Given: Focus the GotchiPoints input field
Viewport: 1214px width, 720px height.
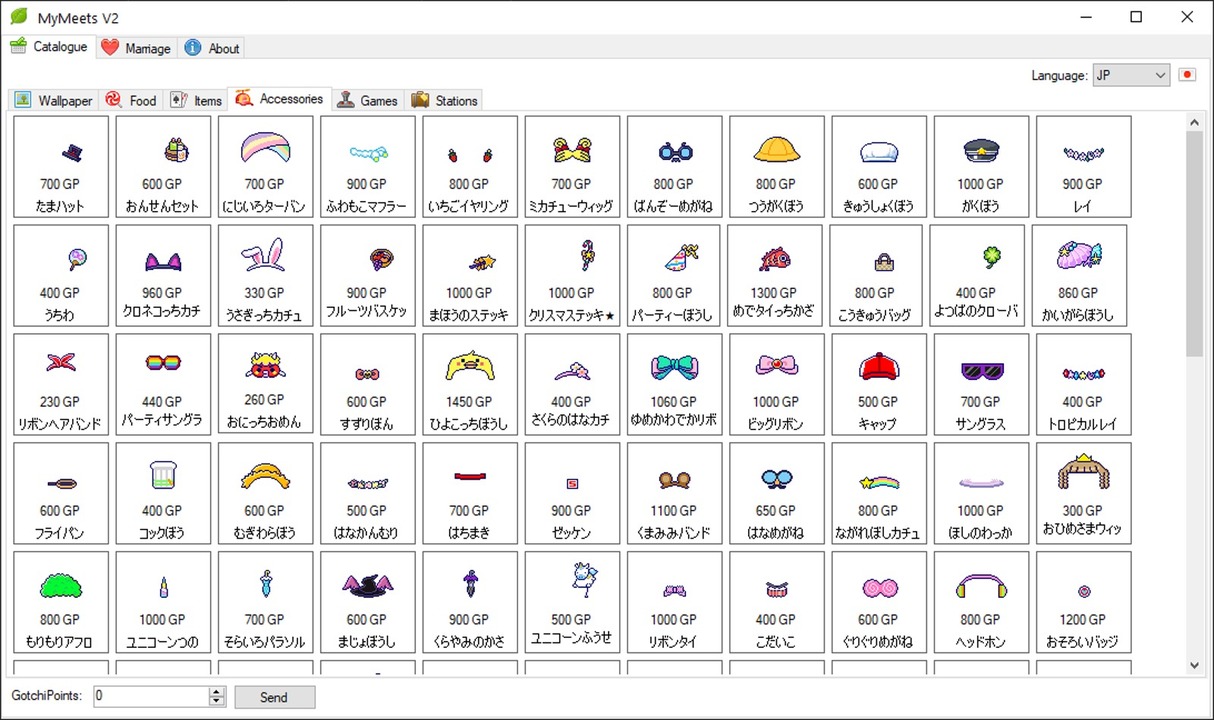Looking at the screenshot, I should (x=151, y=697).
